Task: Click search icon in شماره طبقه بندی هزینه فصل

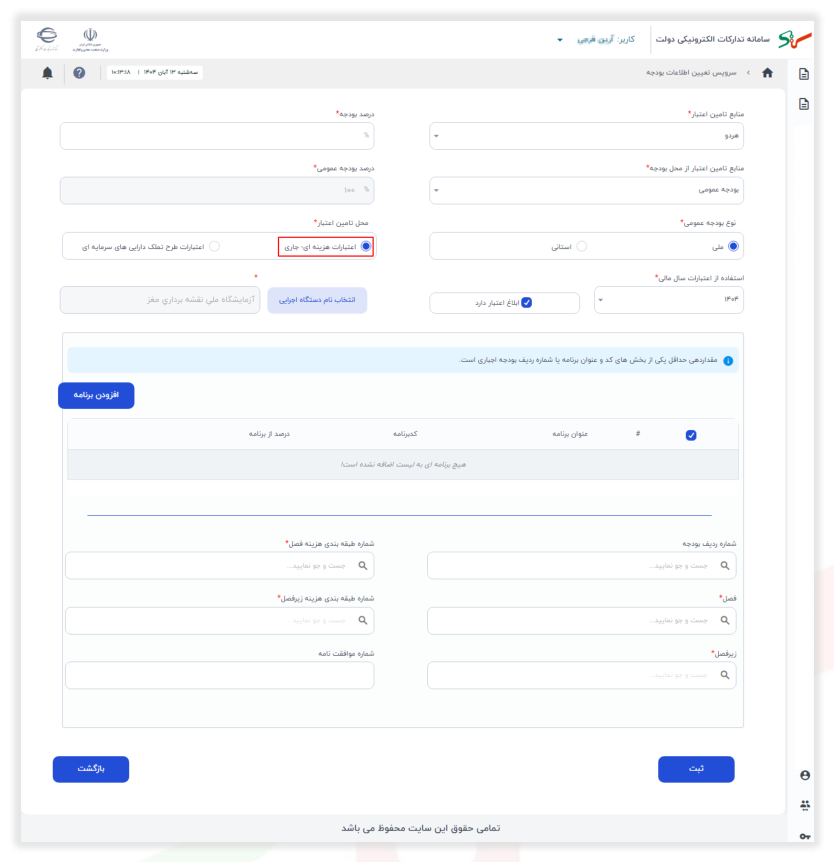Action: pos(363,566)
